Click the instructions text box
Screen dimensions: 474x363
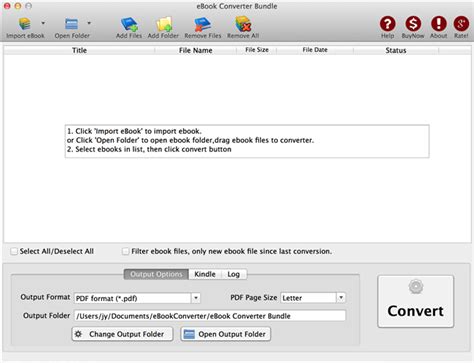247,141
